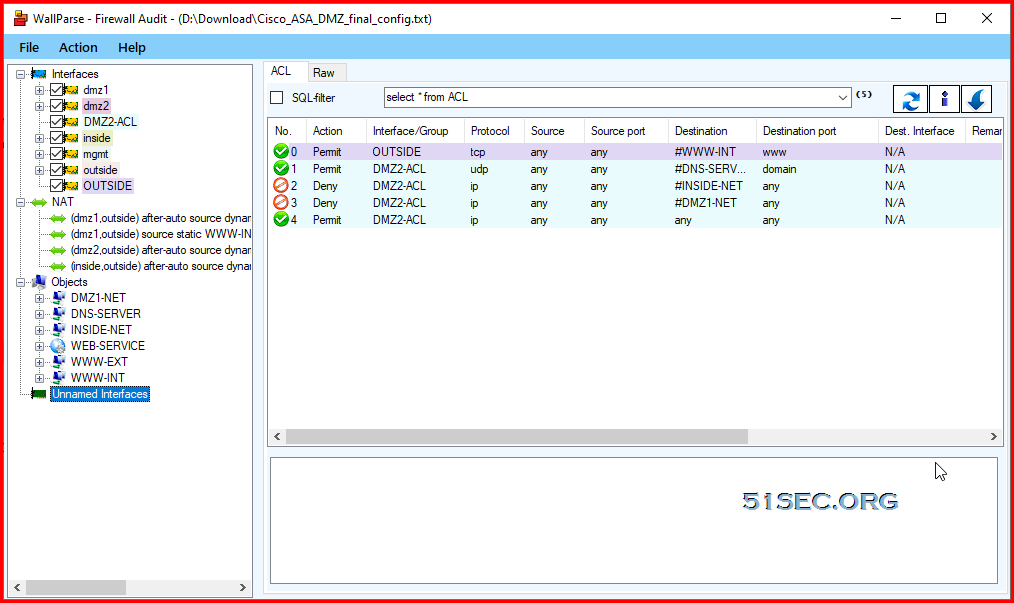Open the Help menu
Screen dimensions: 1014x603
tap(132, 47)
